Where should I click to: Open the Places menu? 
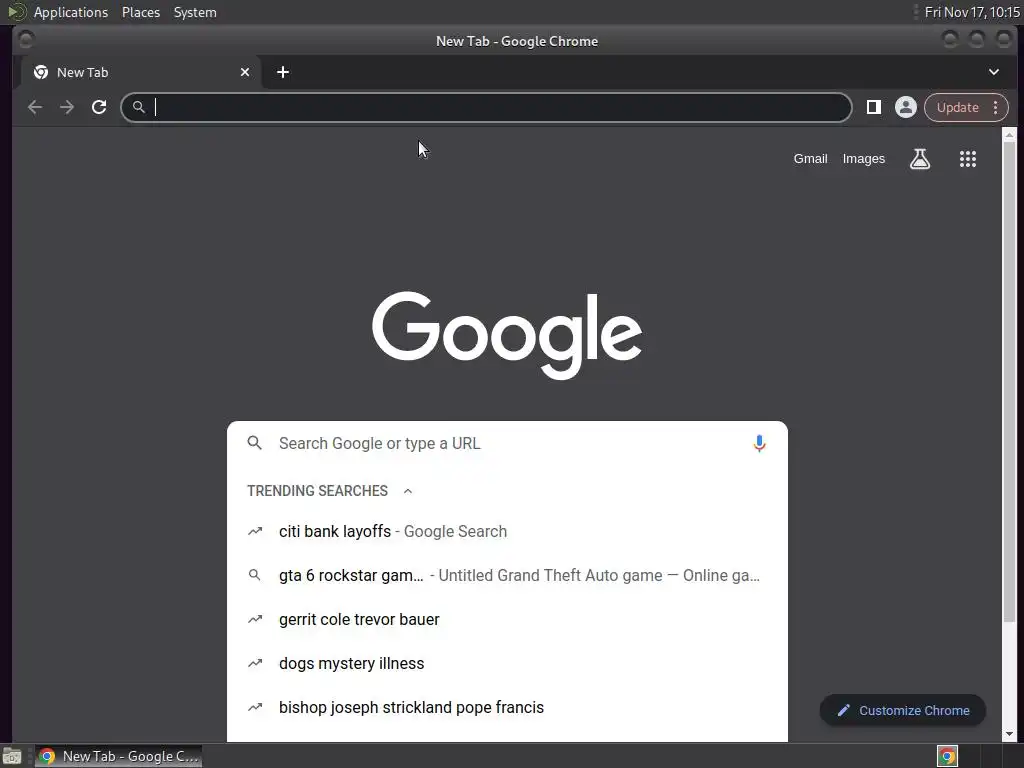tap(141, 12)
